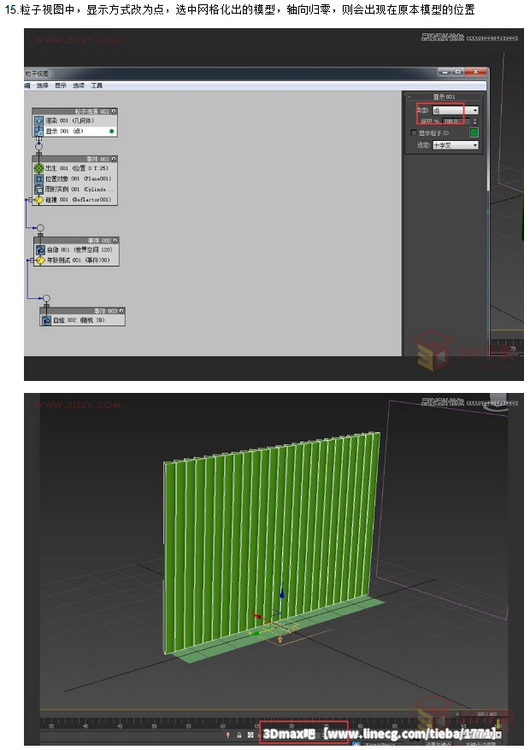Click the 年龄测试 001 row text
This screenshot has height=750, width=530.
tap(78, 260)
